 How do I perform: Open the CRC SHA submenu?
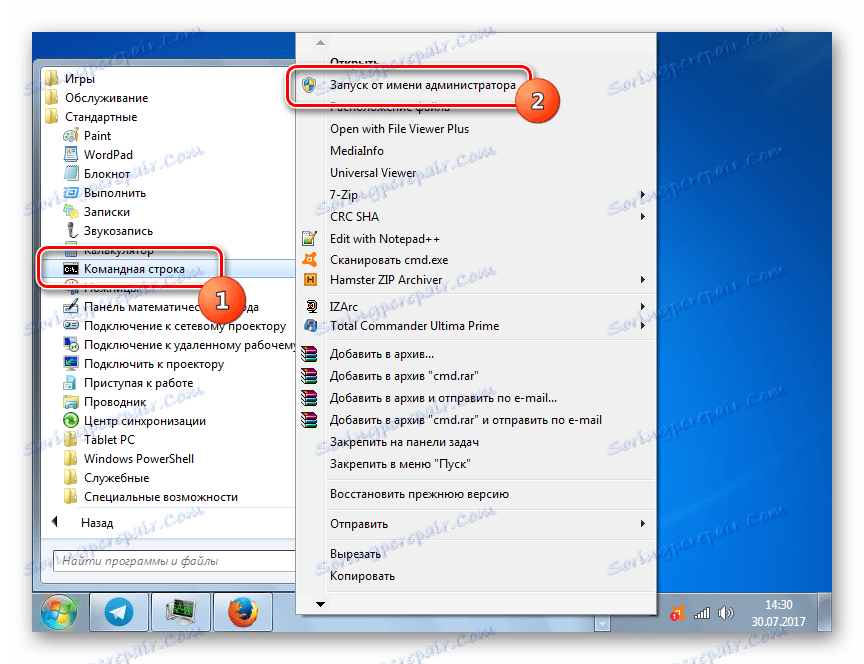point(477,217)
